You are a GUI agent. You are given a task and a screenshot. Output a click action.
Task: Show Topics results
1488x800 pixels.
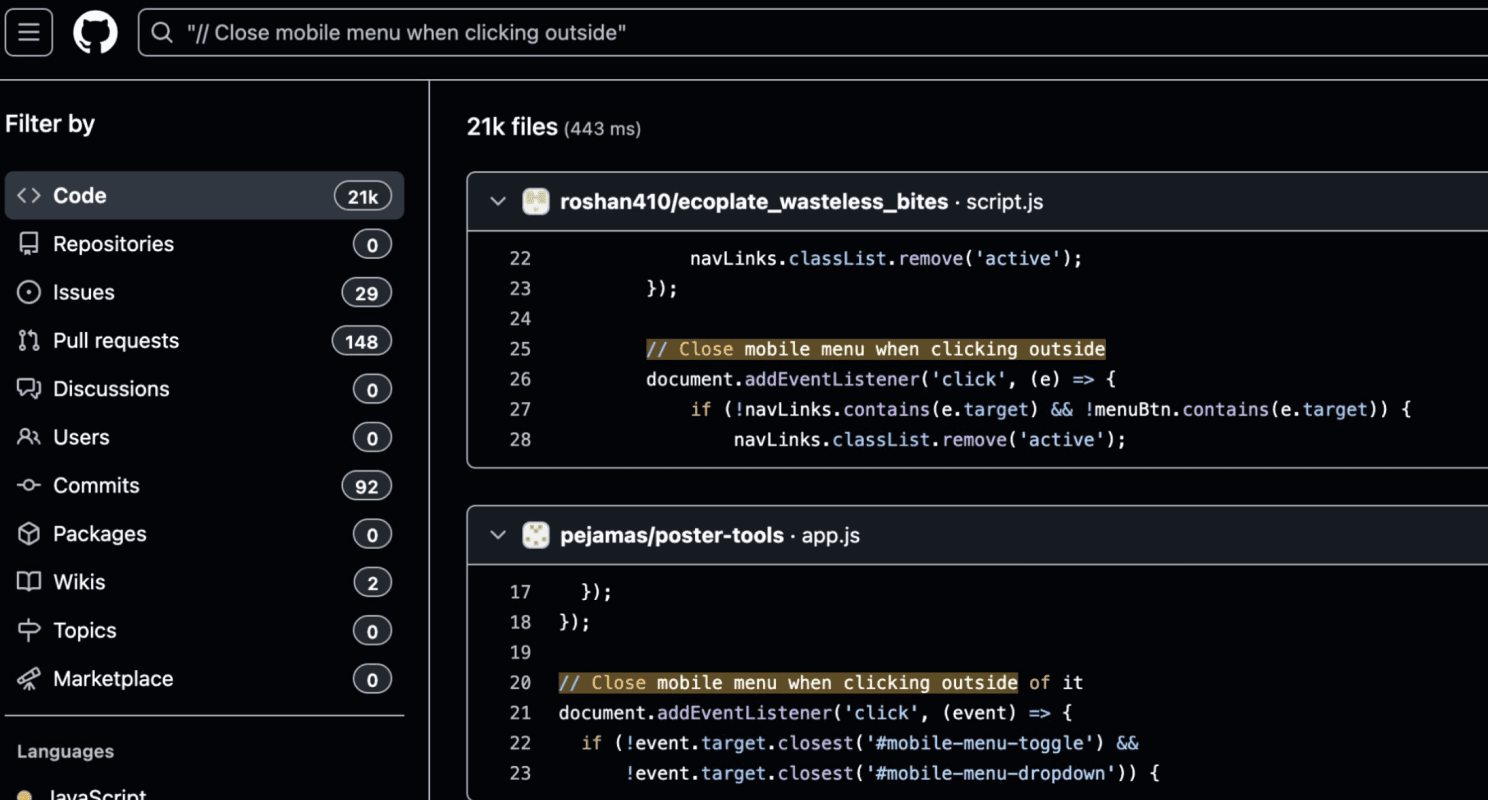click(x=204, y=631)
